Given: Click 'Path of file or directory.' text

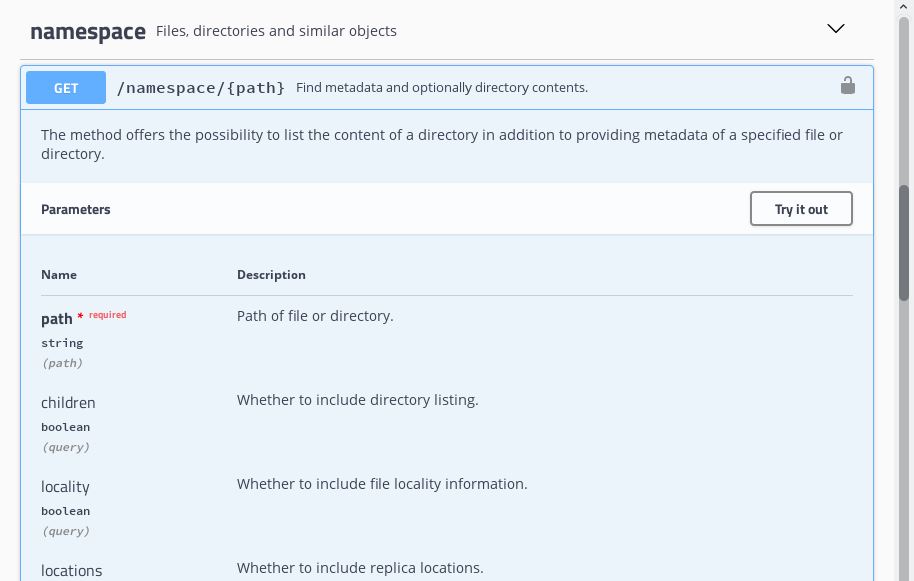Looking at the screenshot, I should 315,316.
